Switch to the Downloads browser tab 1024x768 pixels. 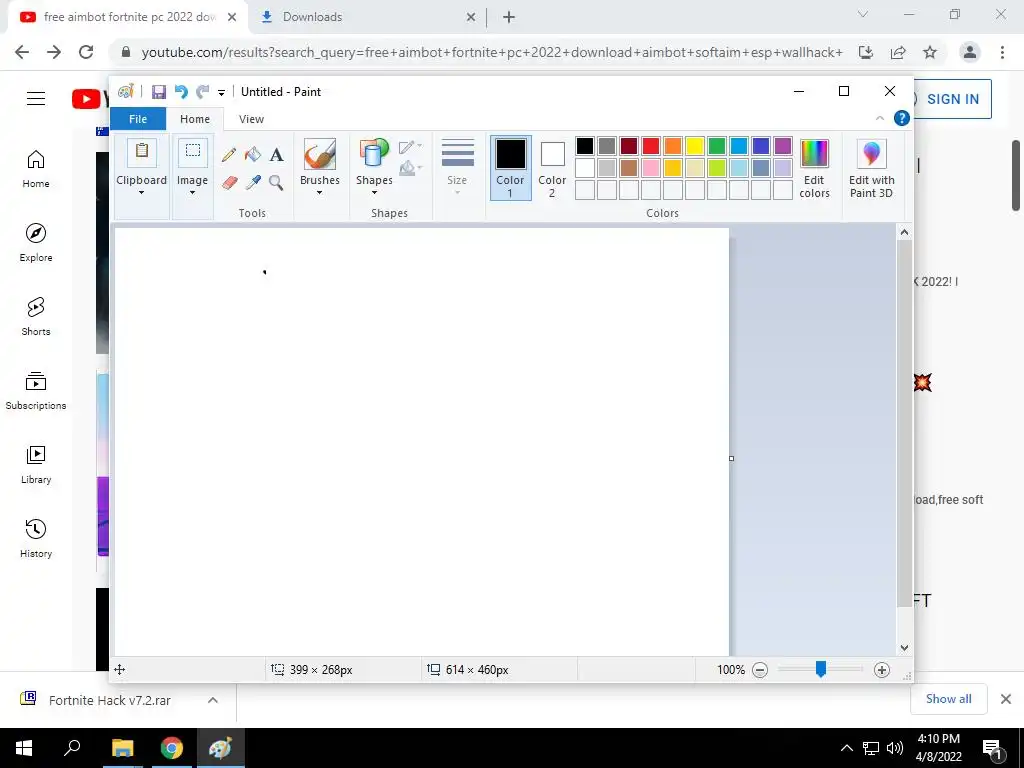369,17
